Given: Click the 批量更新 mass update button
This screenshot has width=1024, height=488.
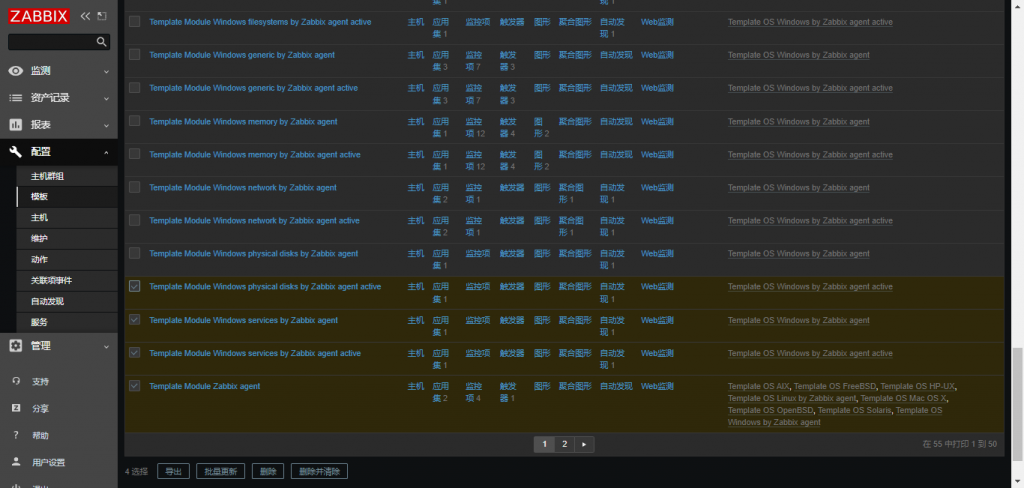Looking at the screenshot, I should (x=220, y=471).
